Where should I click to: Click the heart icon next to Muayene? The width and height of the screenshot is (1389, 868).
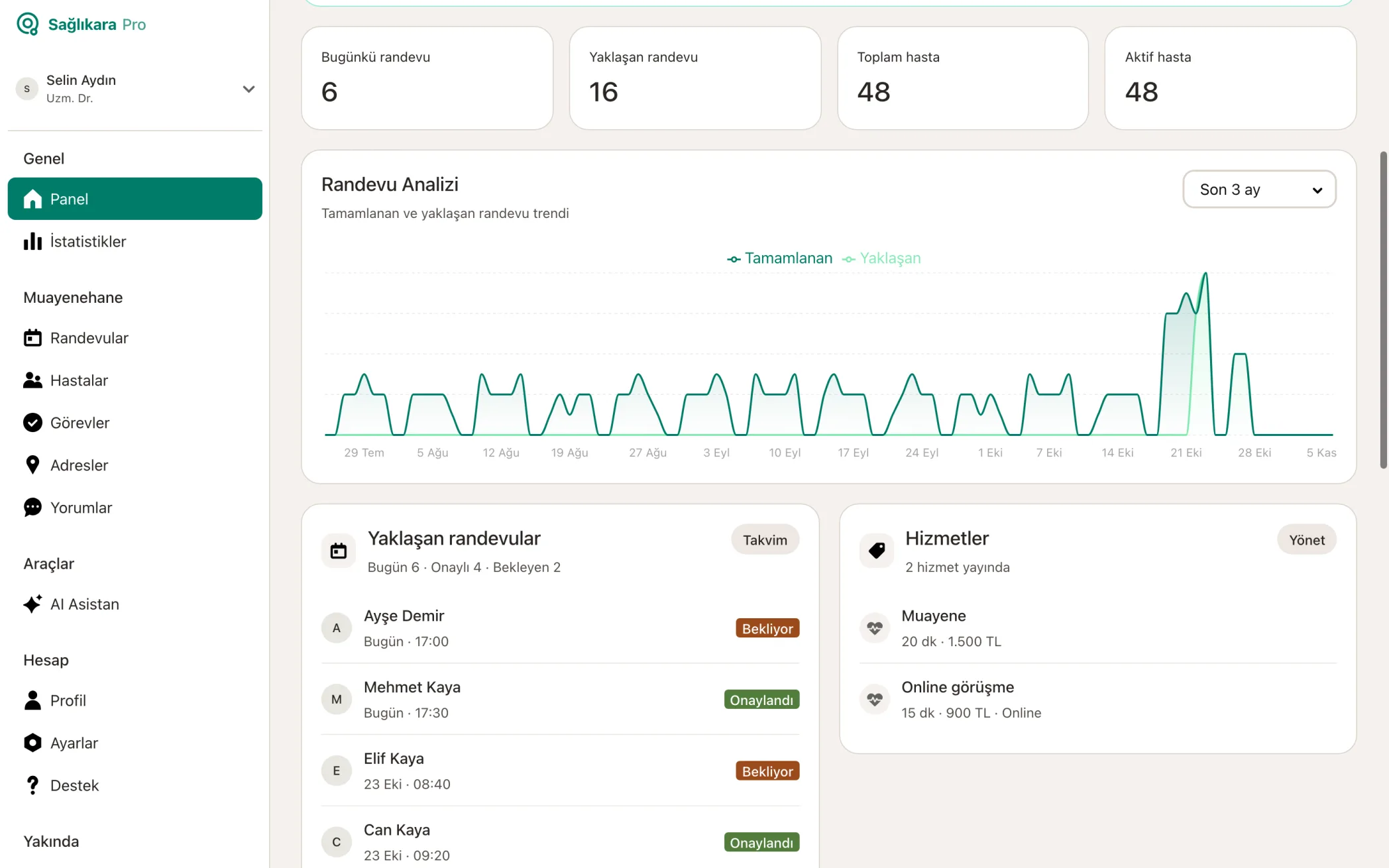[x=875, y=627]
